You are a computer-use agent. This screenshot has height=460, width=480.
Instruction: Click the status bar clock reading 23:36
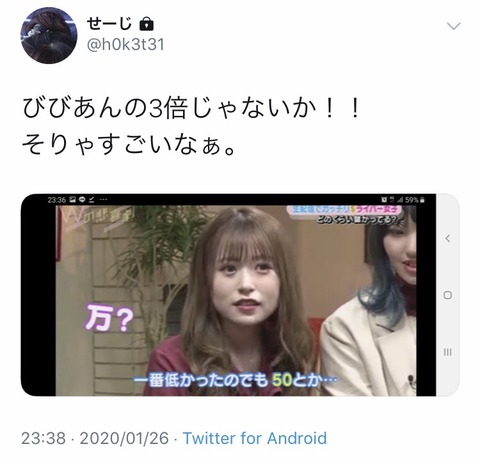[x=57, y=200]
